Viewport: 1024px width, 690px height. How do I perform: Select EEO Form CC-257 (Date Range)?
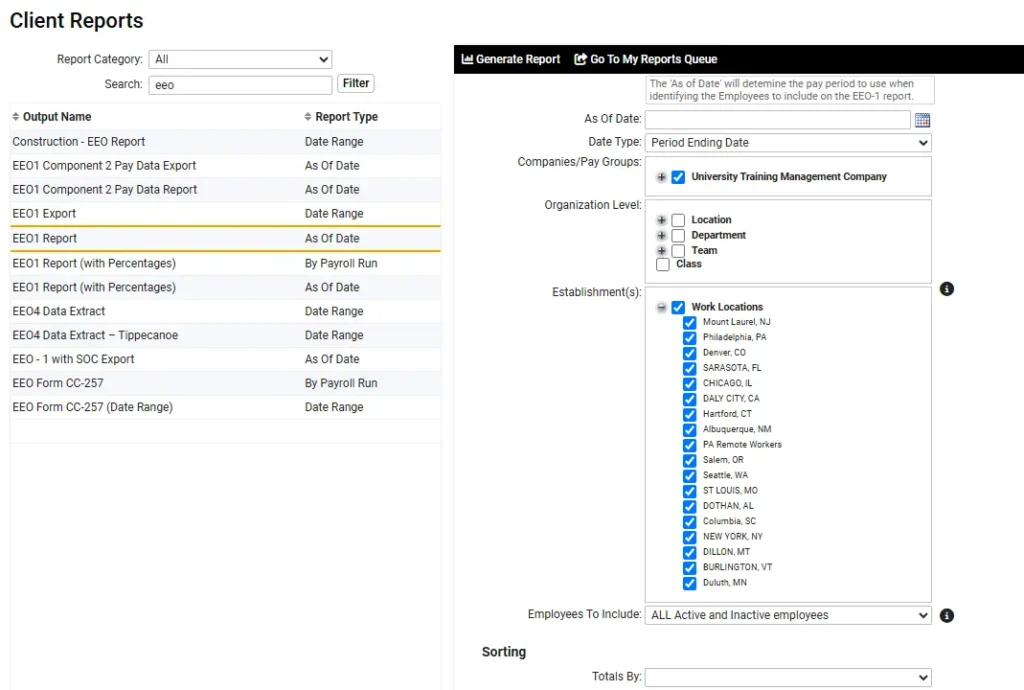(225, 407)
